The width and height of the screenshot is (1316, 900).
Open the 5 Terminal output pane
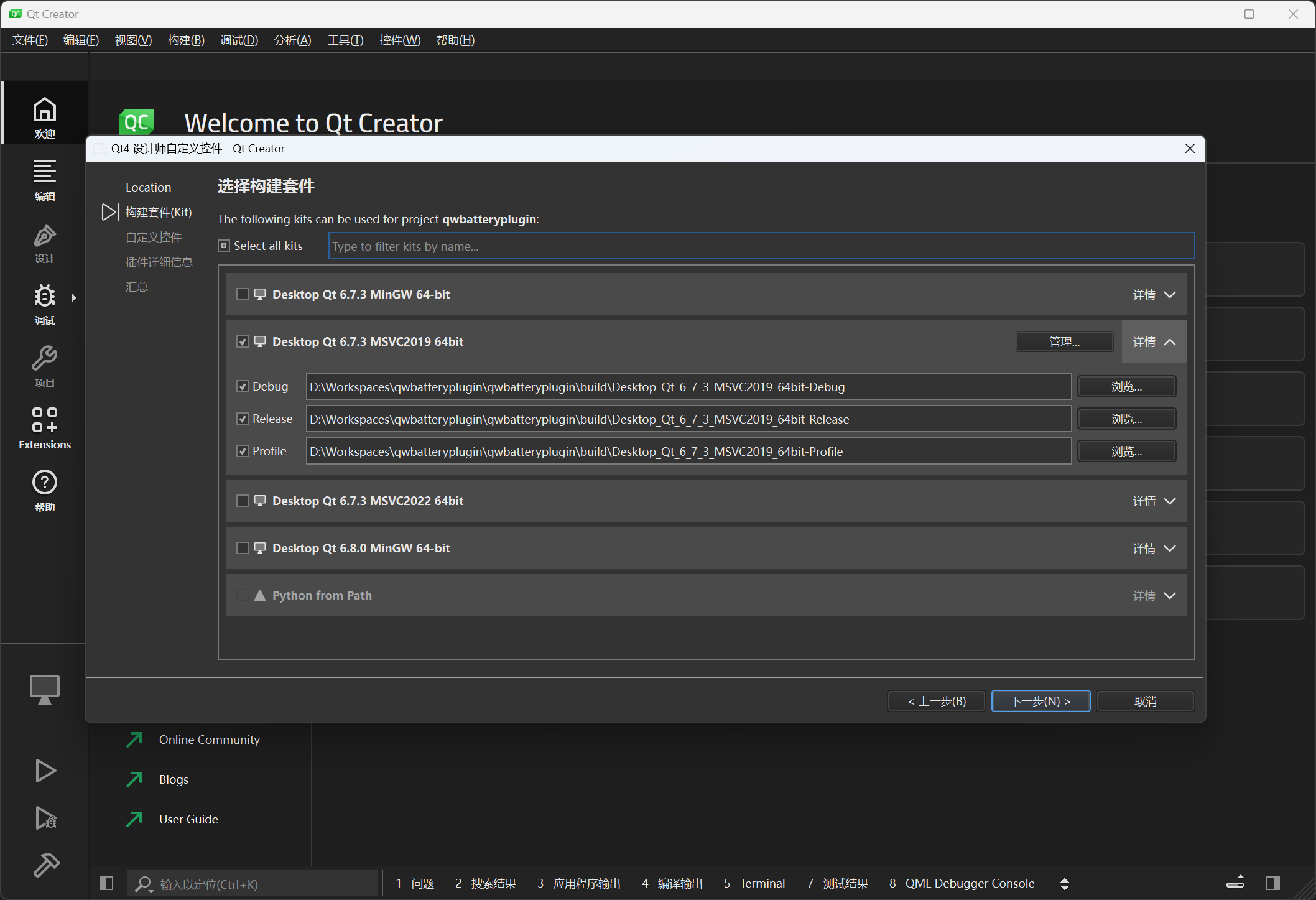click(x=754, y=883)
